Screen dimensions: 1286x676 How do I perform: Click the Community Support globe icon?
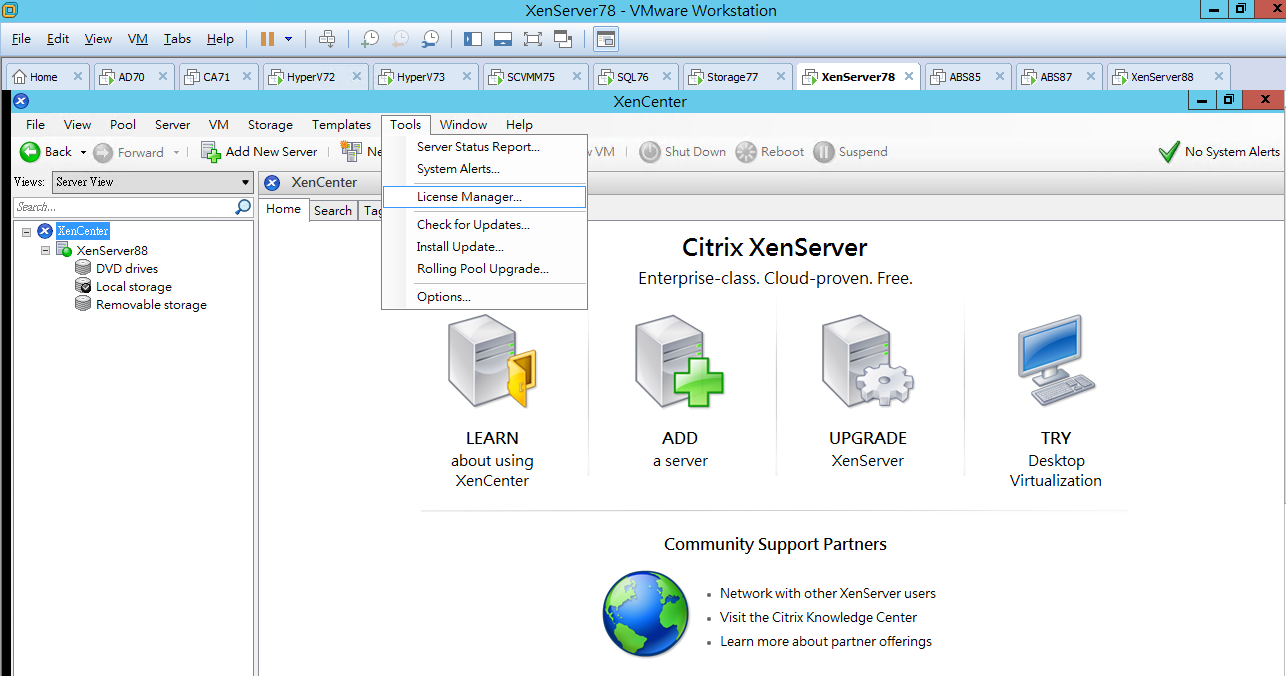[x=646, y=613]
